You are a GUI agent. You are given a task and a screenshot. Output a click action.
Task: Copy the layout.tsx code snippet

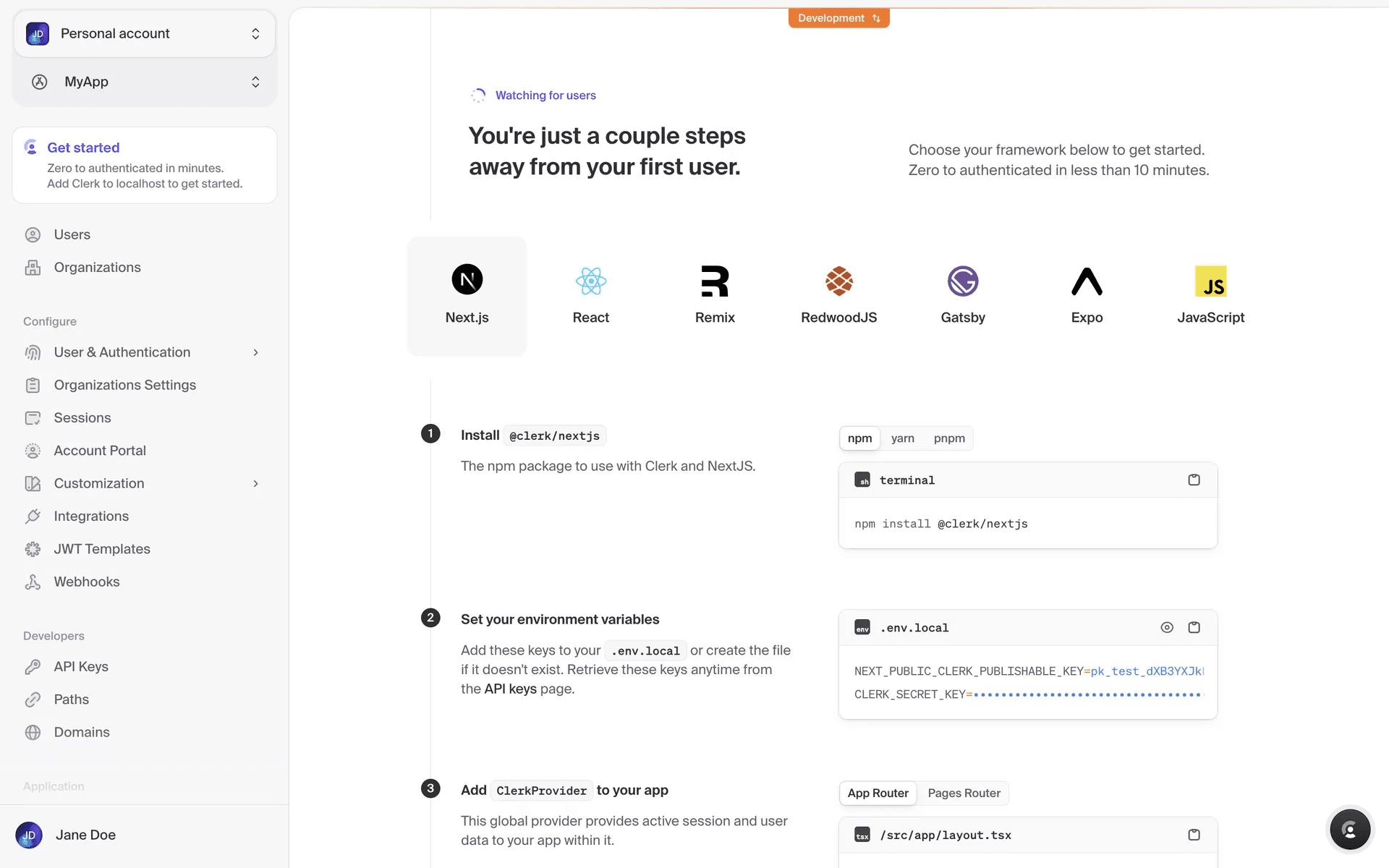point(1194,835)
